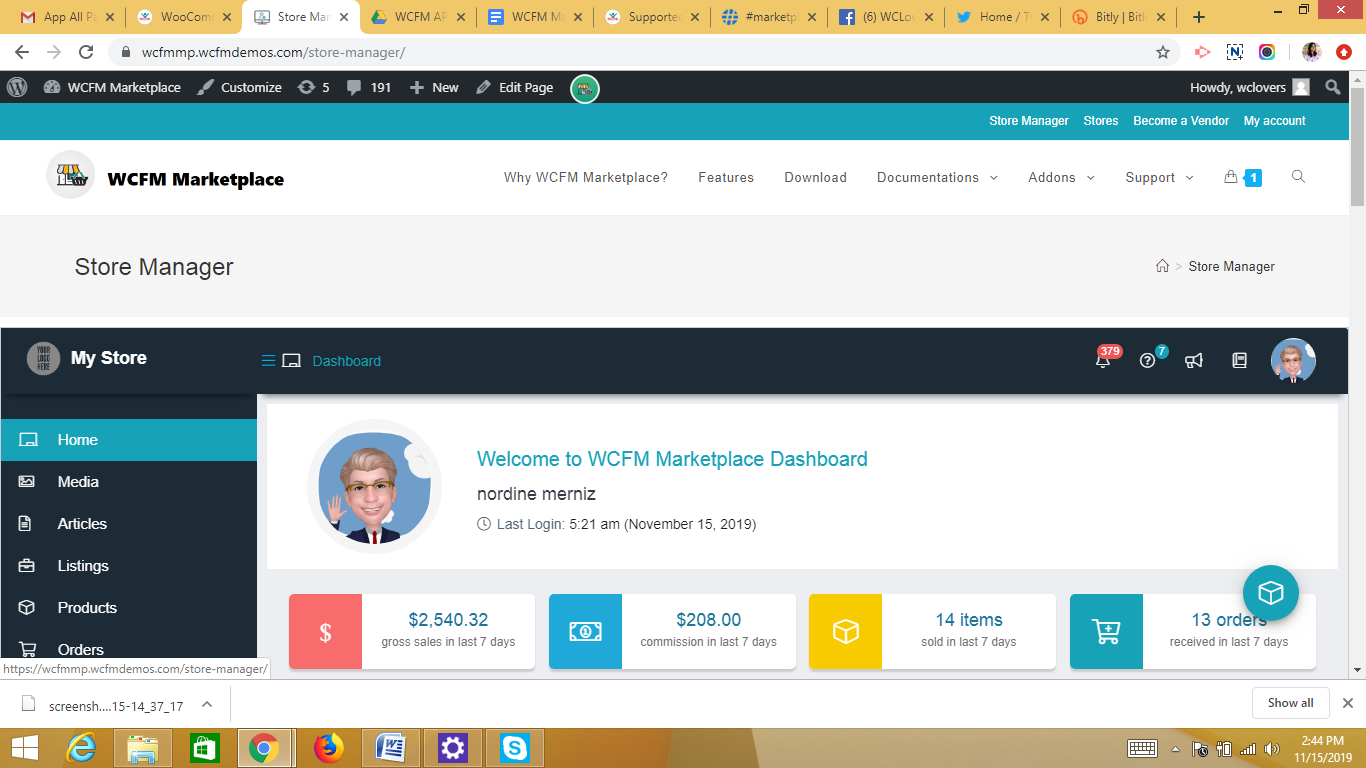Click the Download nav link
This screenshot has height=768, width=1366.
click(x=815, y=177)
